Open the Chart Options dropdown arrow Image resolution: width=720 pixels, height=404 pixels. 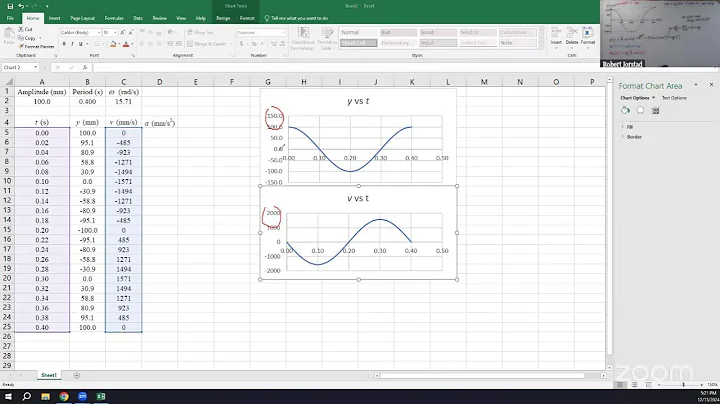tap(653, 98)
